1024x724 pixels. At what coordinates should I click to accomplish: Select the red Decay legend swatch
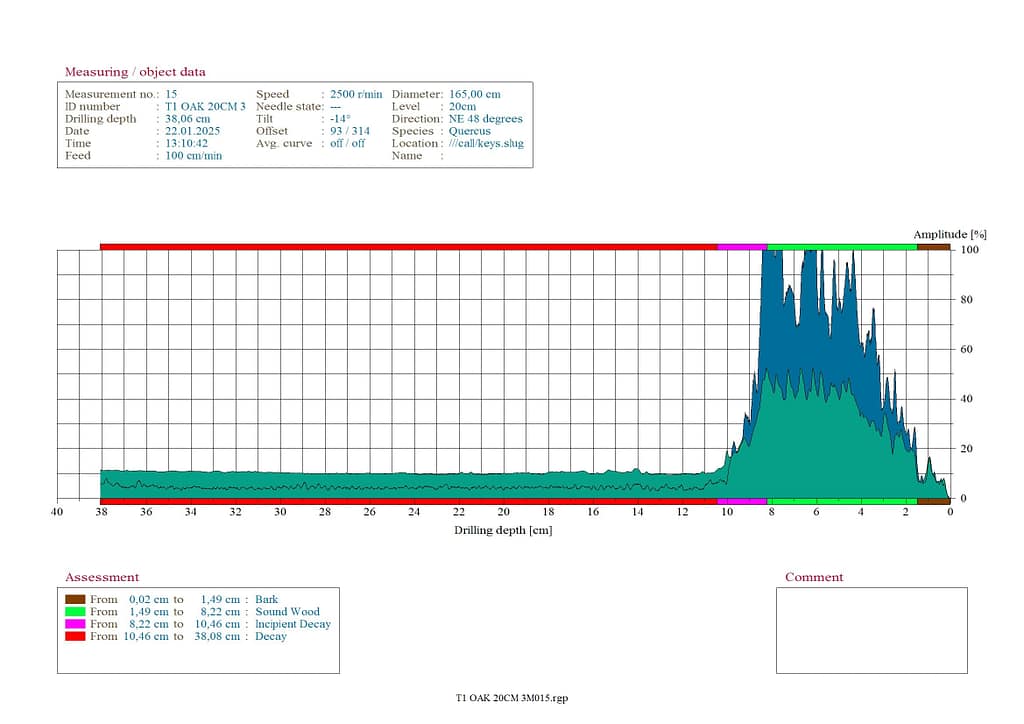pos(75,636)
